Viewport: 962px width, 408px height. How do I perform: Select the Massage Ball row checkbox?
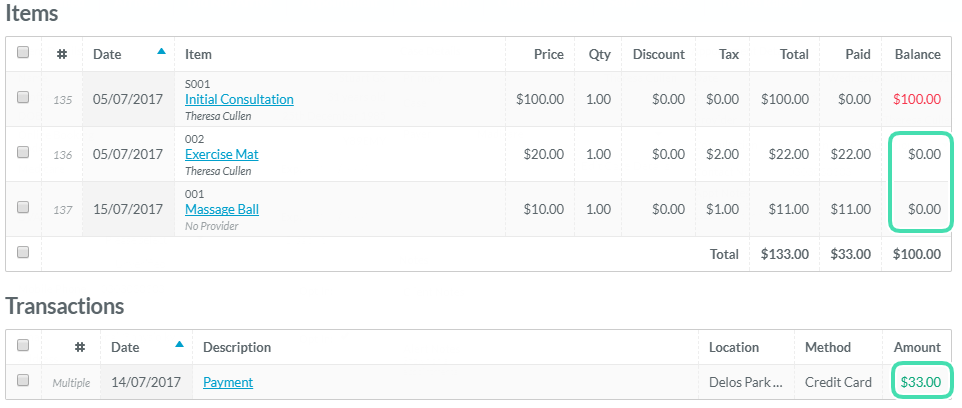23,207
